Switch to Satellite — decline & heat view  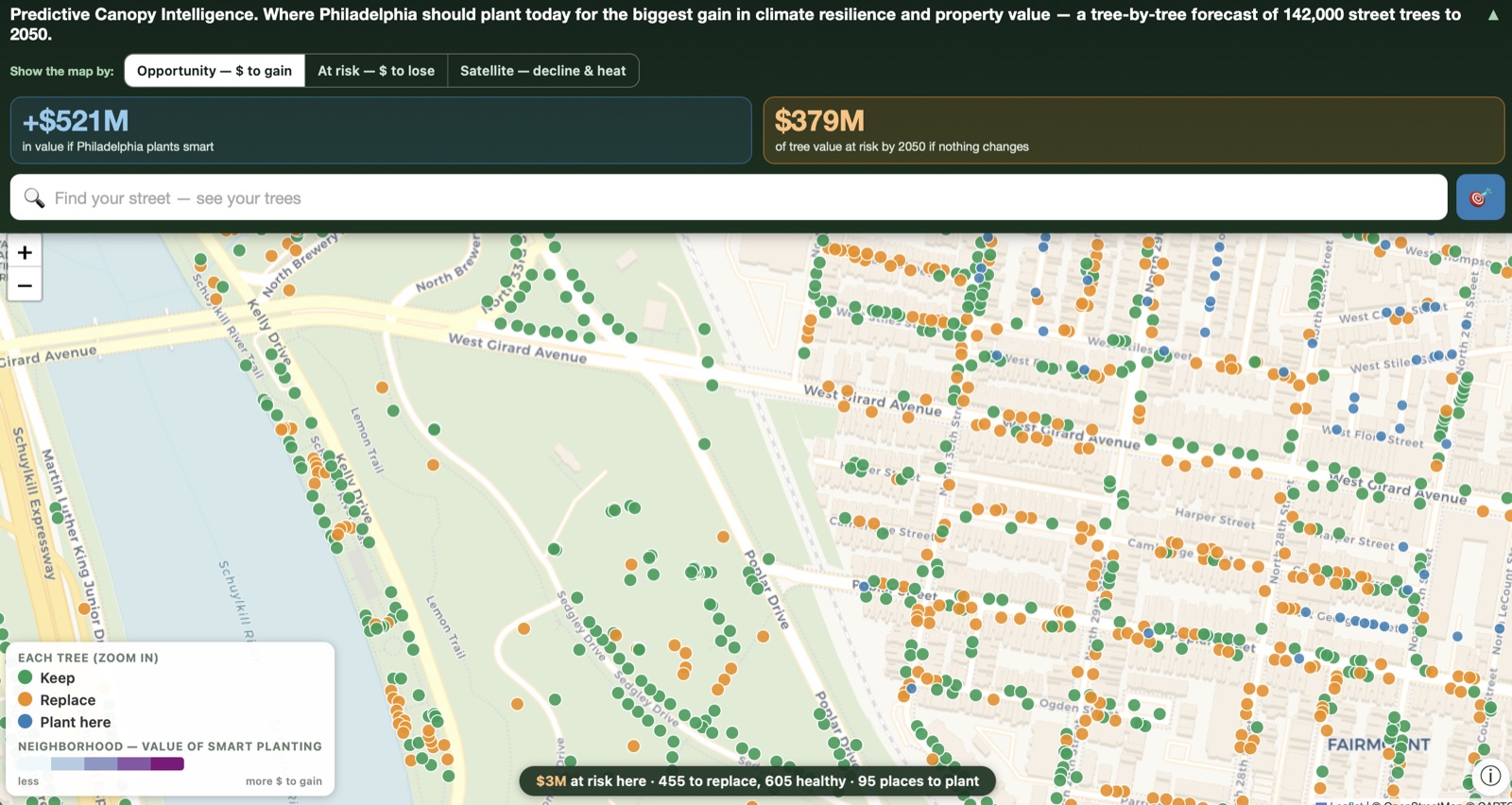543,71
